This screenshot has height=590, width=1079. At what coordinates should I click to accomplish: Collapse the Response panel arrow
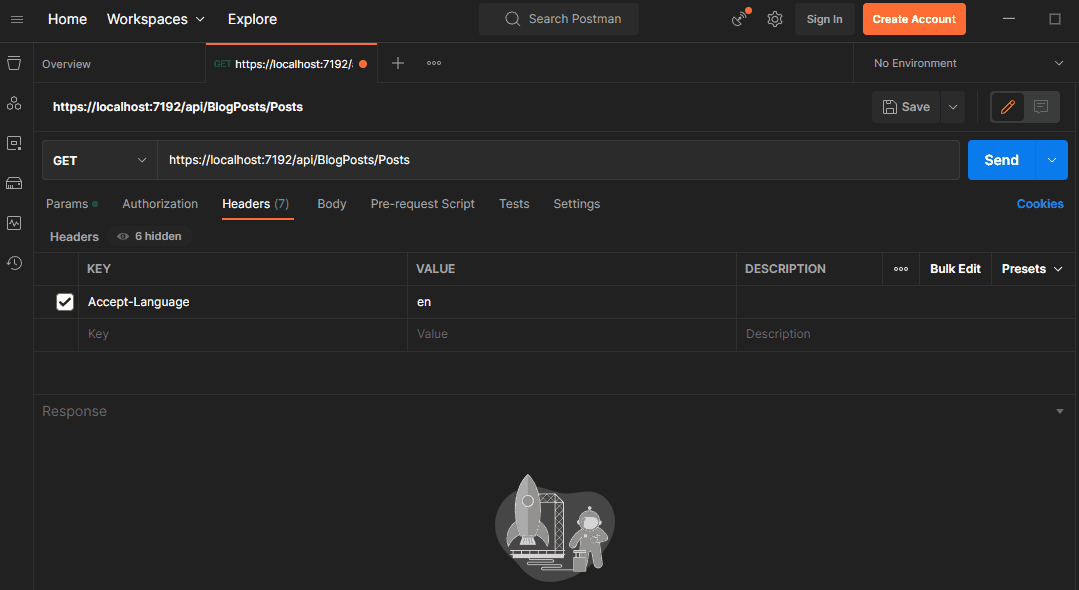[x=1060, y=411]
